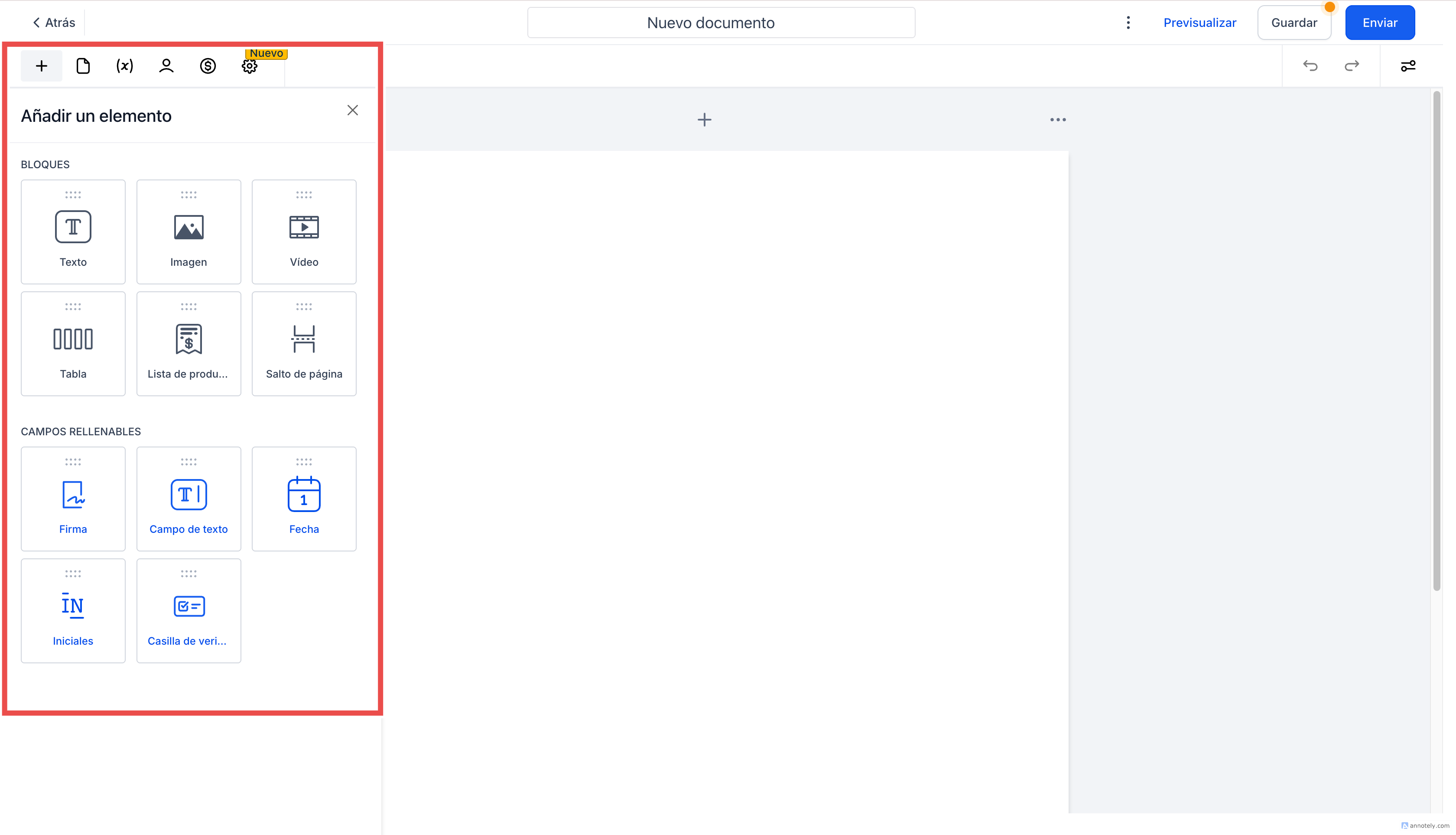This screenshot has width=1456, height=835.
Task: Insert a Tabla block
Action: tap(73, 343)
